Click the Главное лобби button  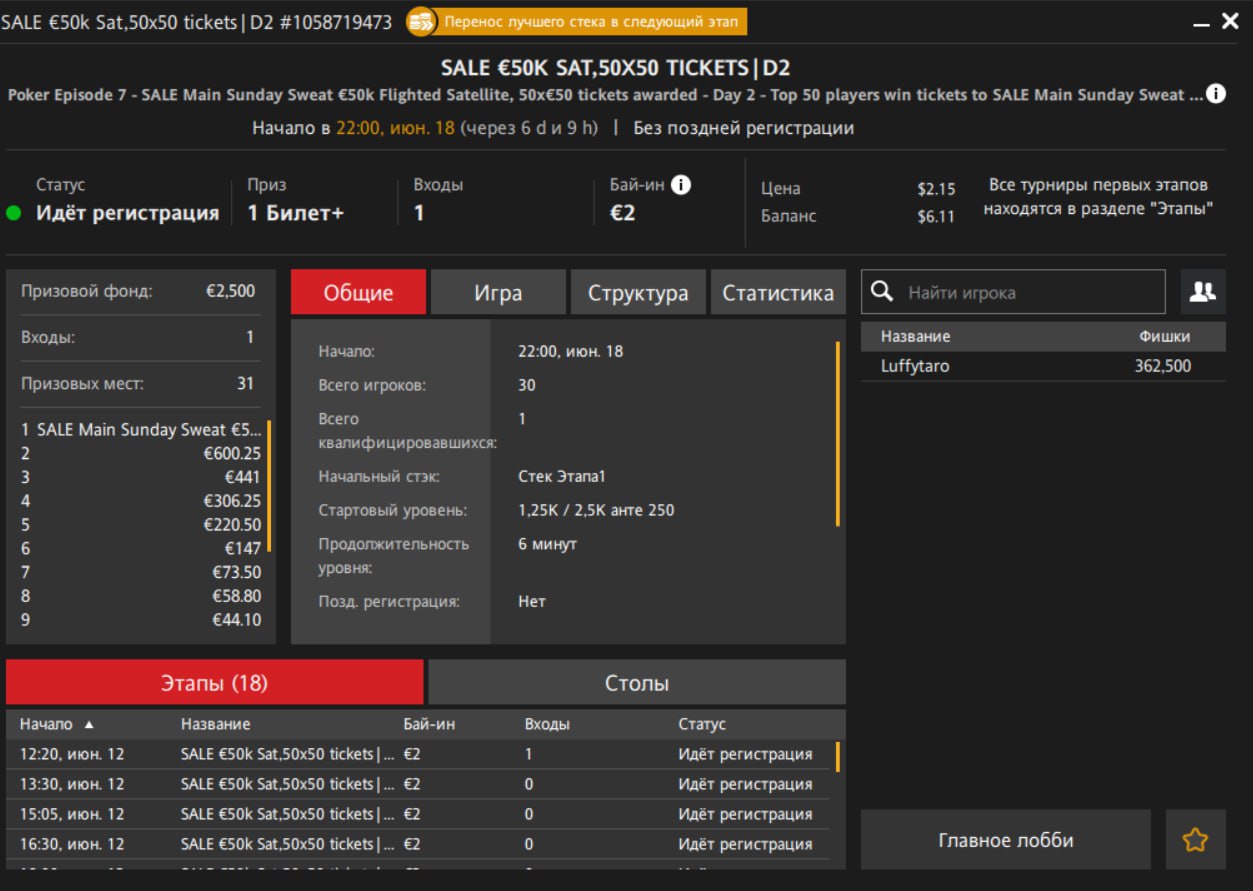[1005, 840]
